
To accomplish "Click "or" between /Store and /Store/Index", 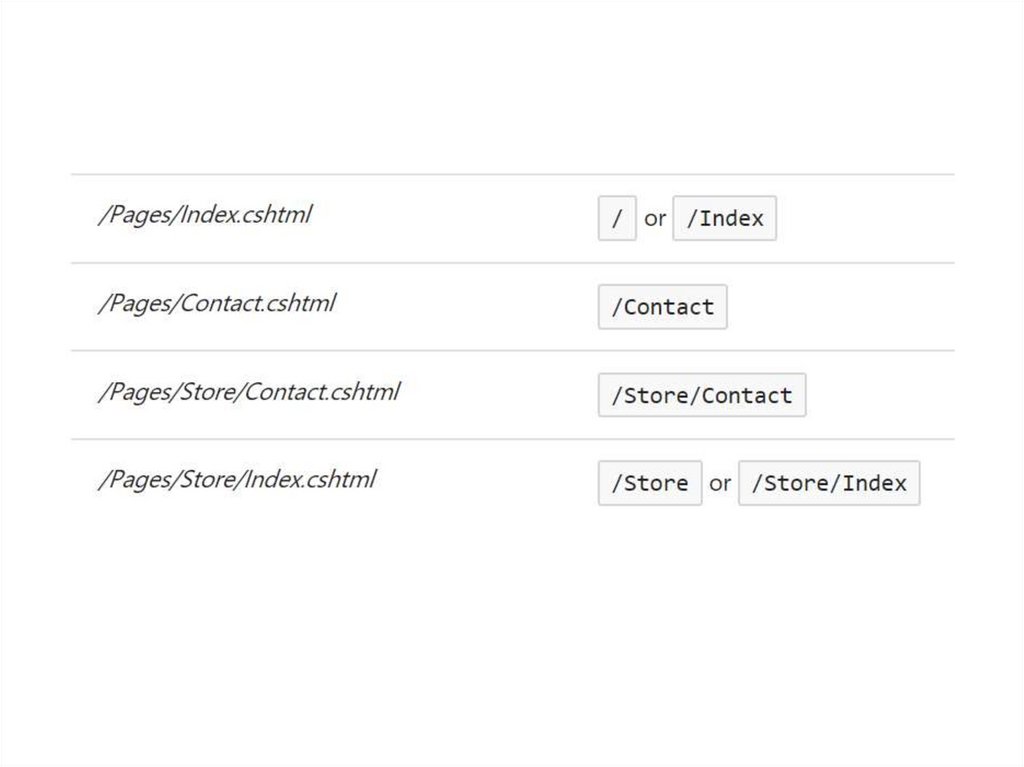I will pyautogui.click(x=720, y=483).
